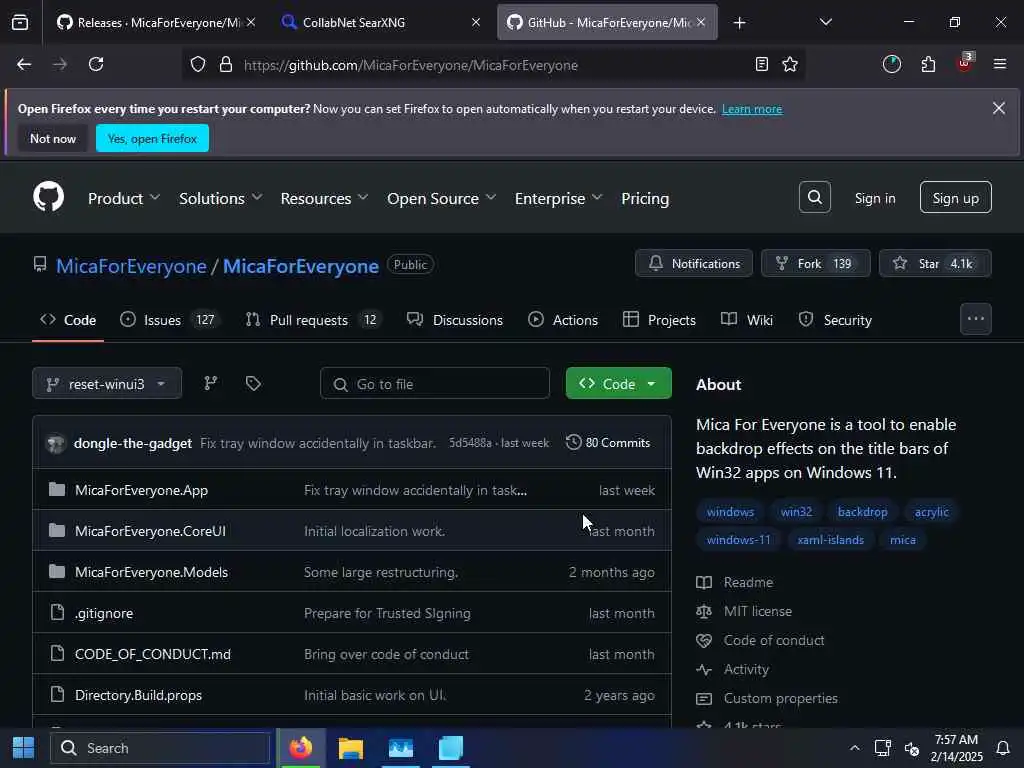Open the repository nav overflow menu
The image size is (1024, 768).
976,319
